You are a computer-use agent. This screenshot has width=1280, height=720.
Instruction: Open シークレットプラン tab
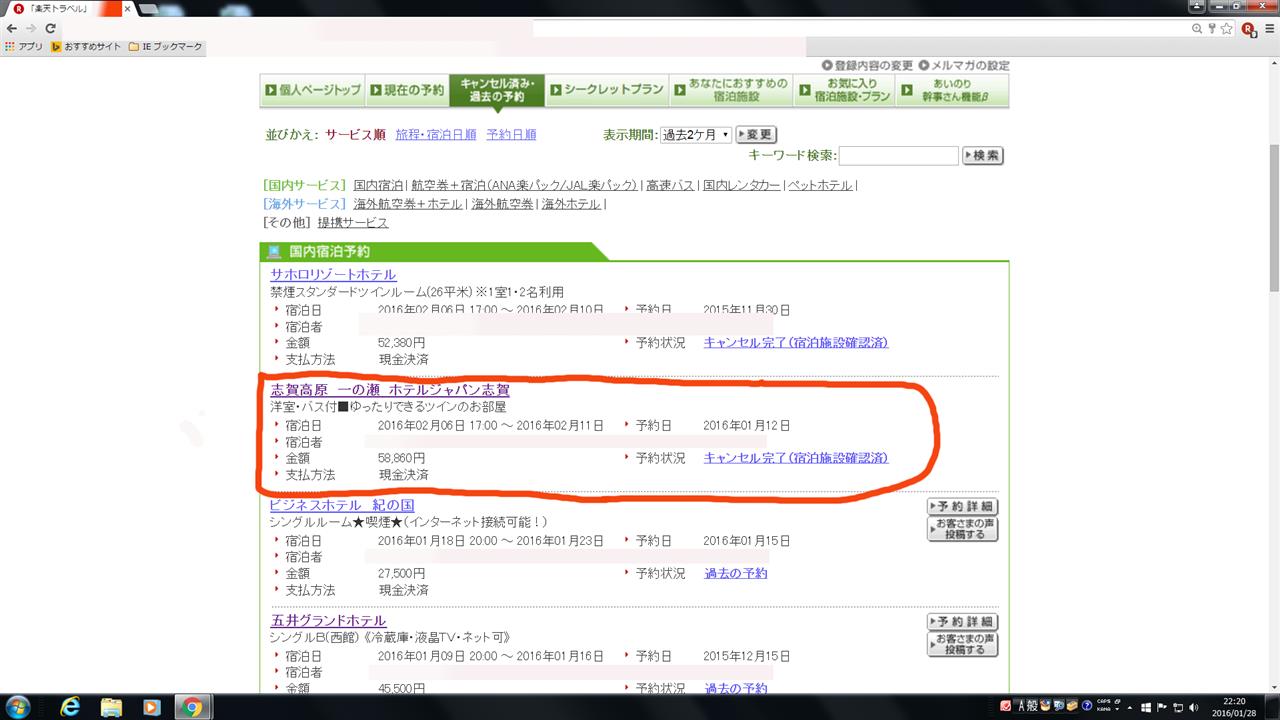click(x=606, y=90)
